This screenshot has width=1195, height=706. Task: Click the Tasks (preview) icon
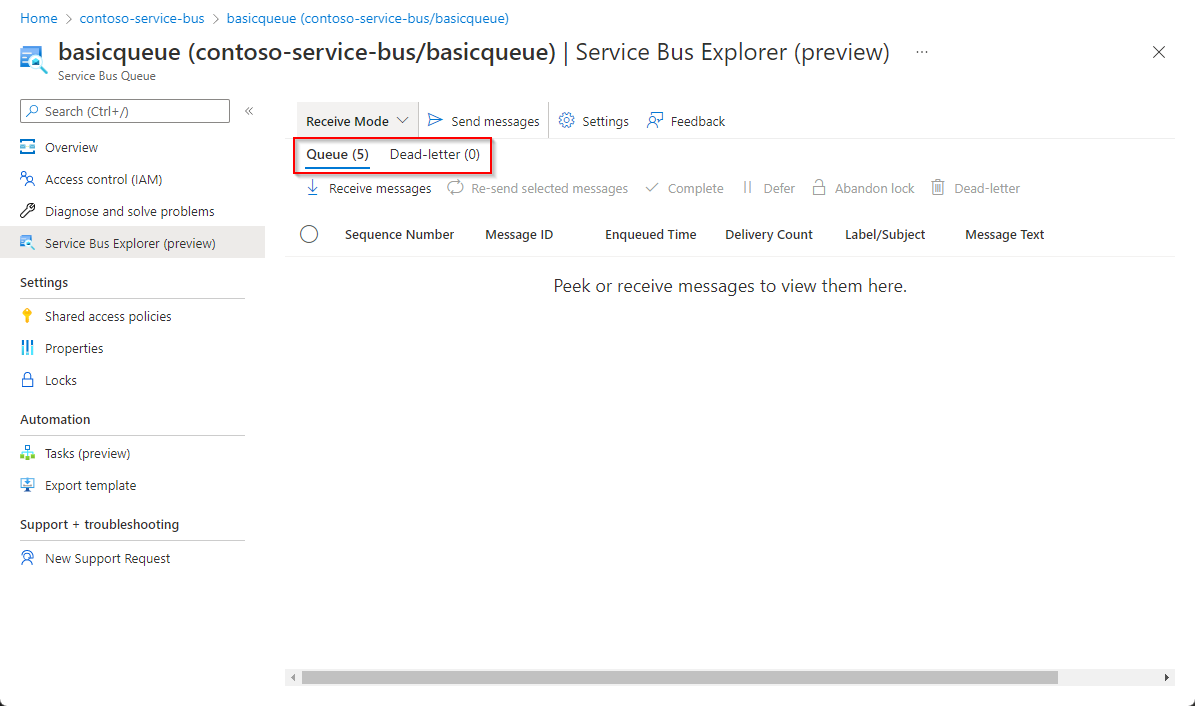point(27,453)
